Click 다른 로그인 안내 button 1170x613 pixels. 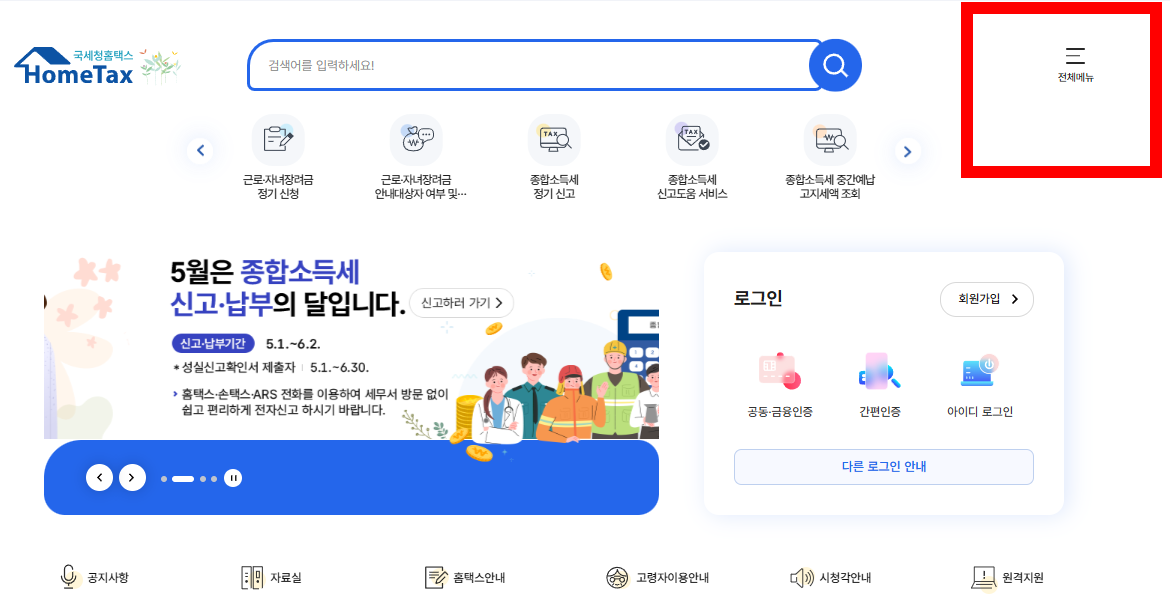tap(883, 467)
